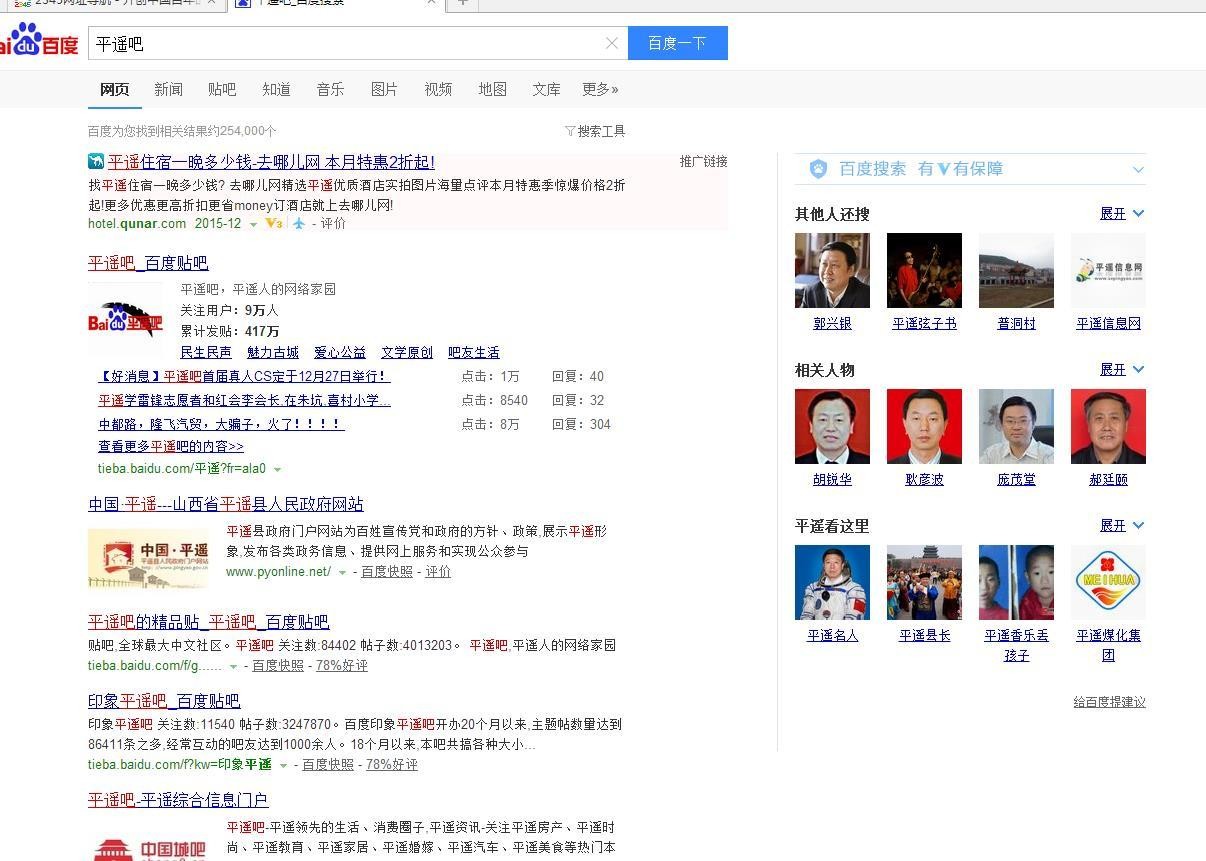Click the 郭兴银 photo thumbnail

832,270
